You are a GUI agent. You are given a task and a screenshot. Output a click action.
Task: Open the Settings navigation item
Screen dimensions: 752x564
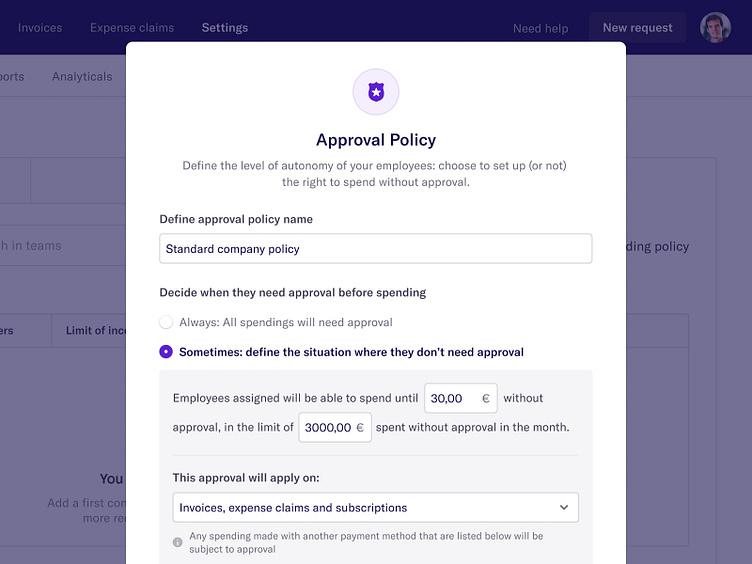click(x=225, y=28)
